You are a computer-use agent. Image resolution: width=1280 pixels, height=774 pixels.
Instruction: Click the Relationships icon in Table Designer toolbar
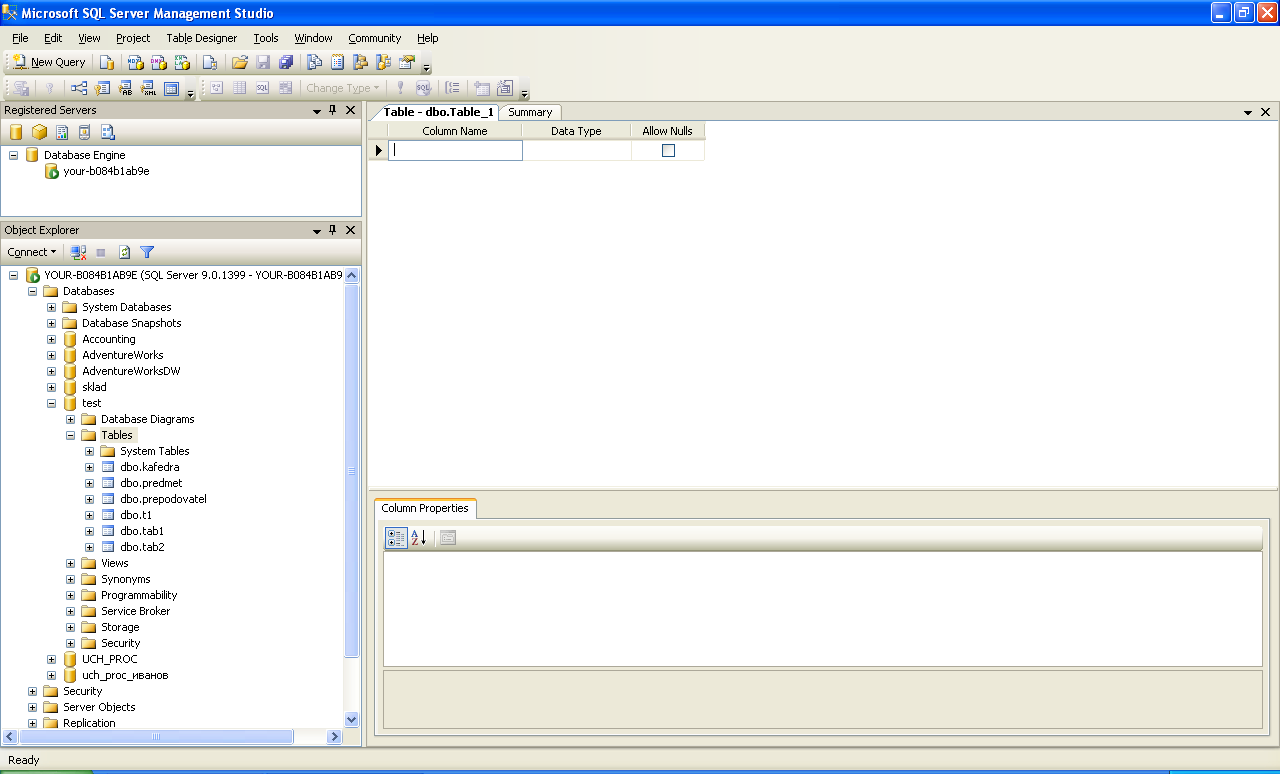pyautogui.click(x=79, y=88)
